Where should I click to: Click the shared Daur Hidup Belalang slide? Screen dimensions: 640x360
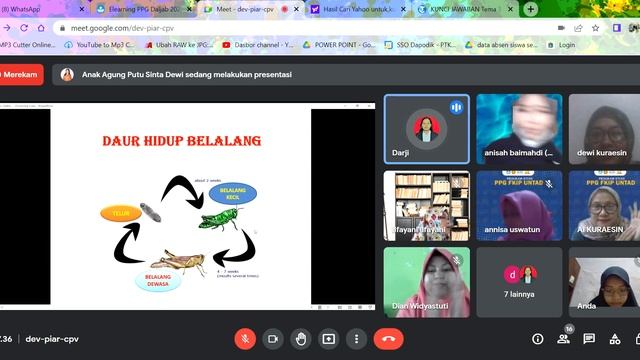[x=180, y=206]
